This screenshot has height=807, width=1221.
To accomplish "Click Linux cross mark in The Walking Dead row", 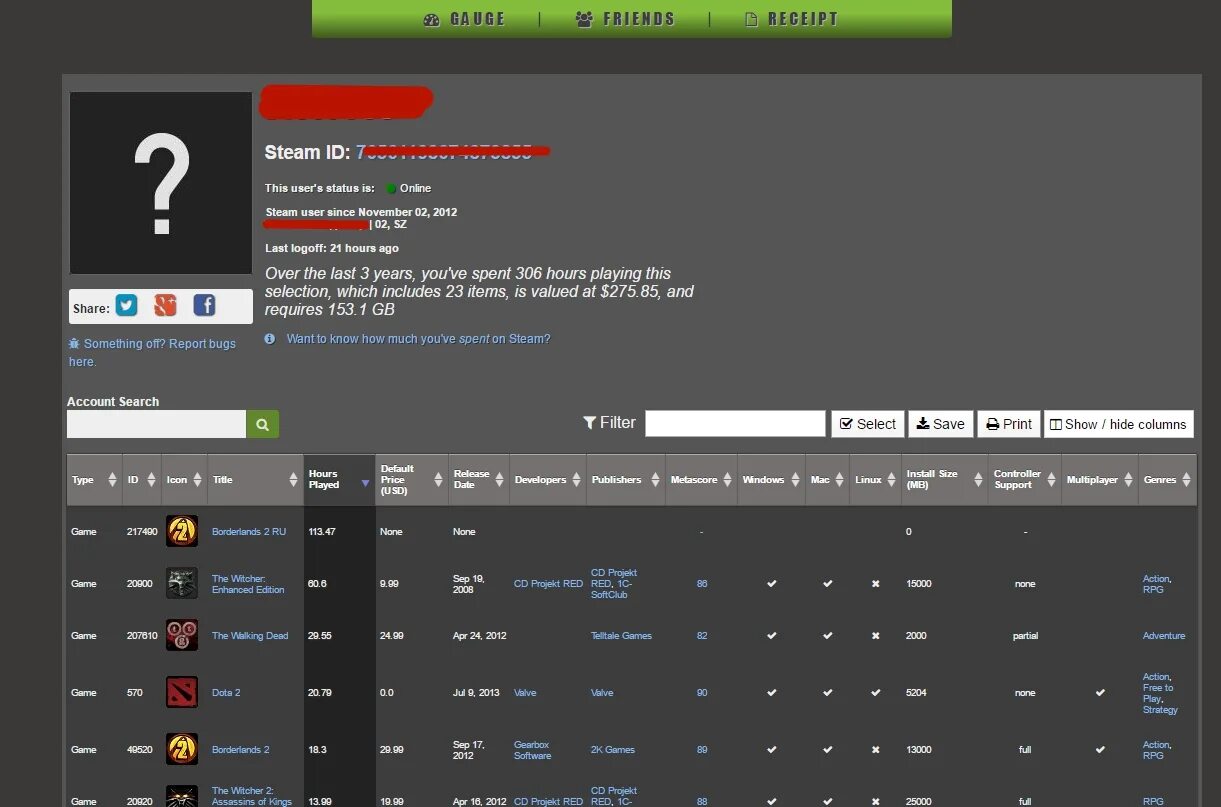I will coord(875,636).
